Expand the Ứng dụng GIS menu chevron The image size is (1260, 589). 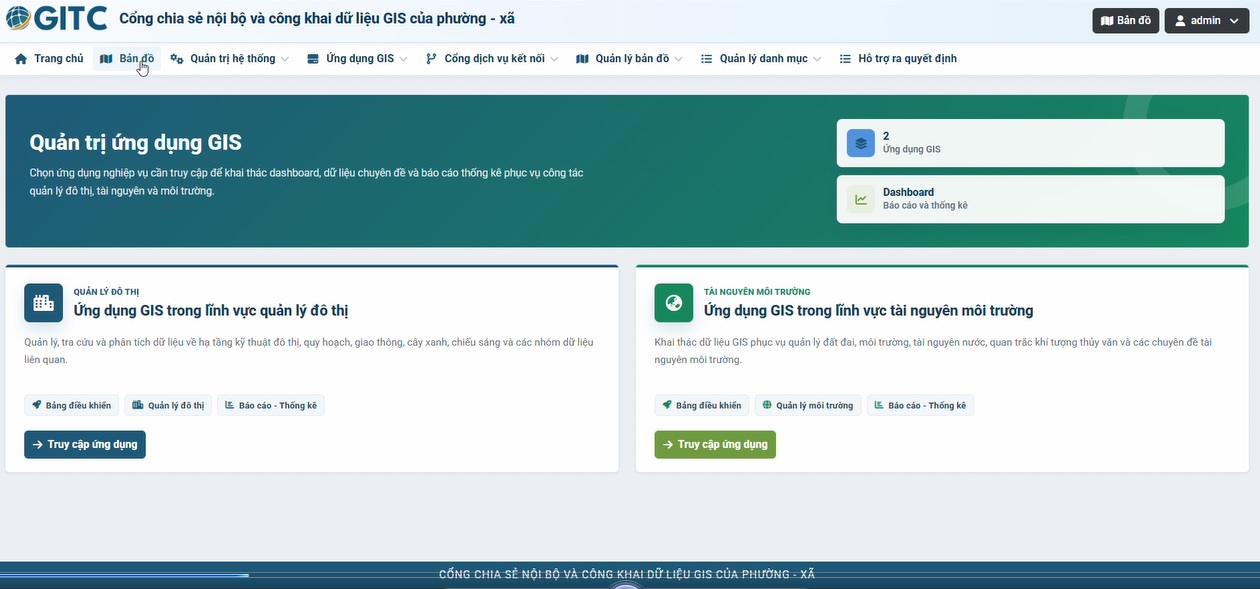point(404,59)
